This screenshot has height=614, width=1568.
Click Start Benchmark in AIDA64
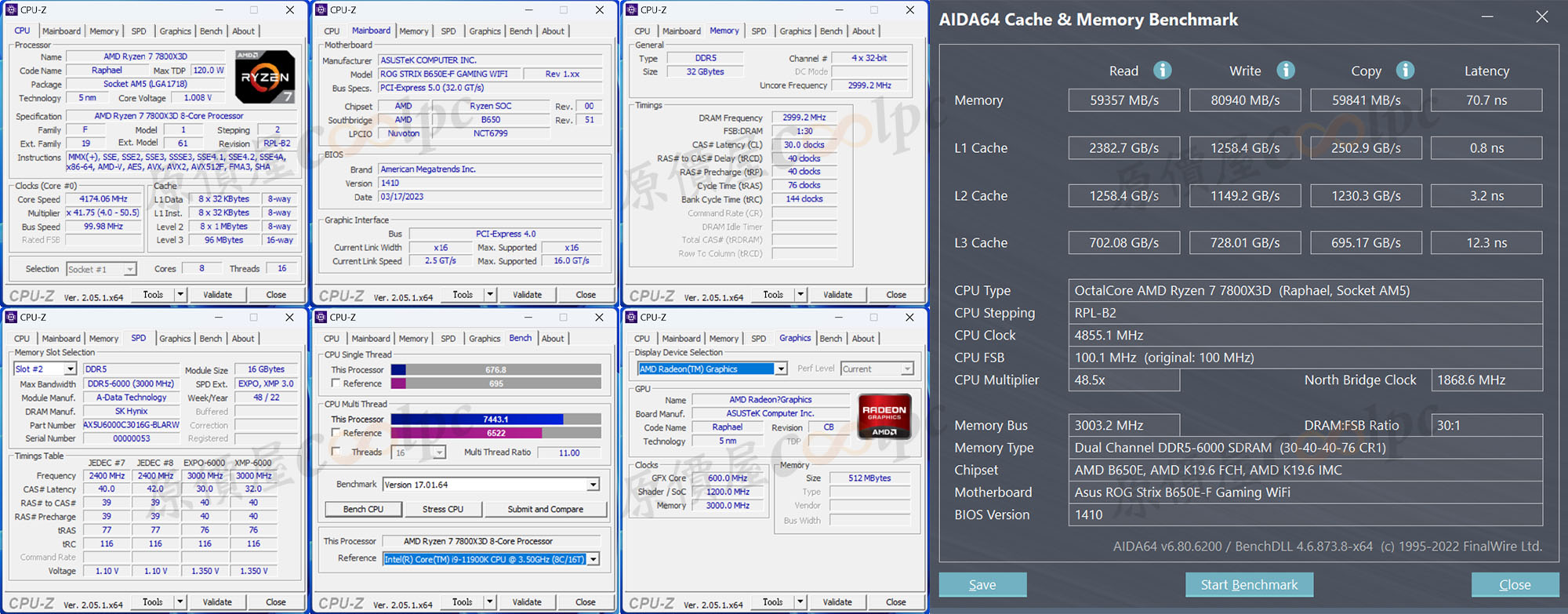[1249, 585]
